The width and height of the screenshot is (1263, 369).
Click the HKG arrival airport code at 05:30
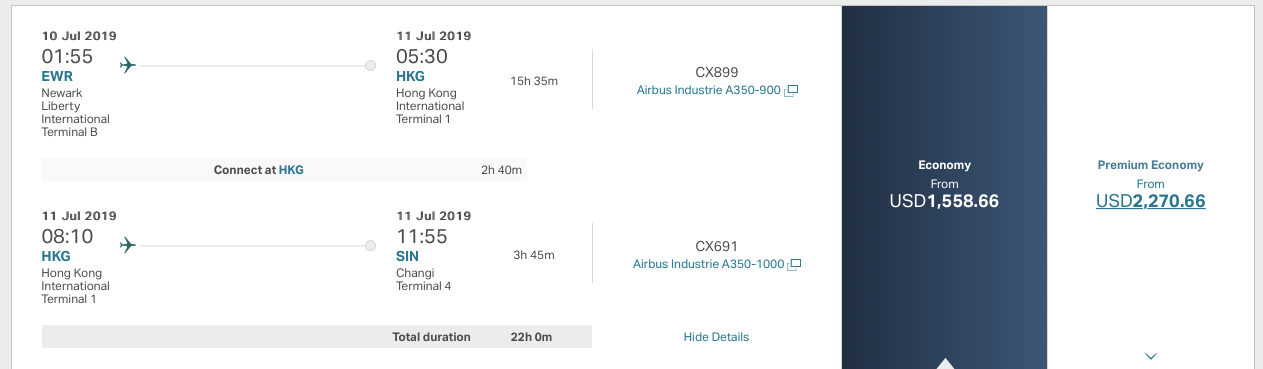coord(411,76)
